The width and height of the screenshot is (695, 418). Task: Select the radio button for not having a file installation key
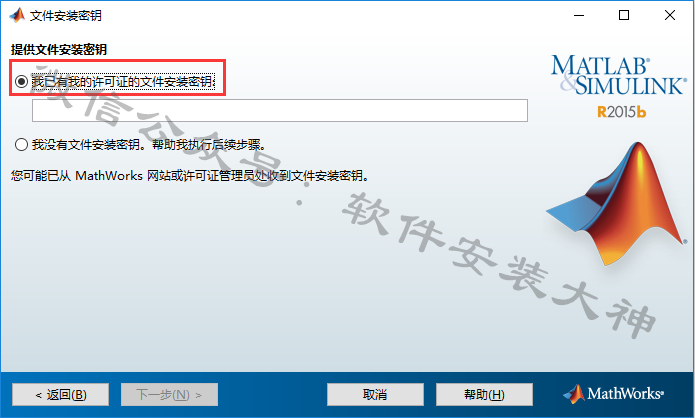pos(21,145)
